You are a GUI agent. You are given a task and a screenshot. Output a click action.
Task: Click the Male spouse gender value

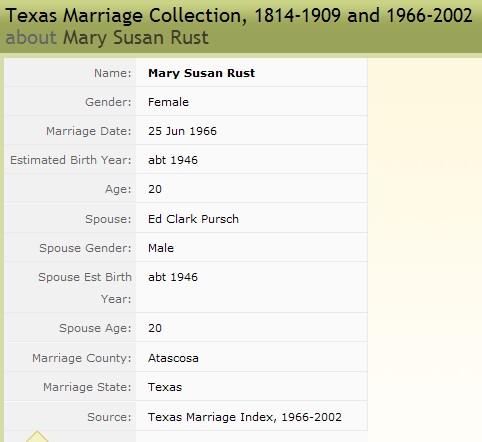coord(161,248)
